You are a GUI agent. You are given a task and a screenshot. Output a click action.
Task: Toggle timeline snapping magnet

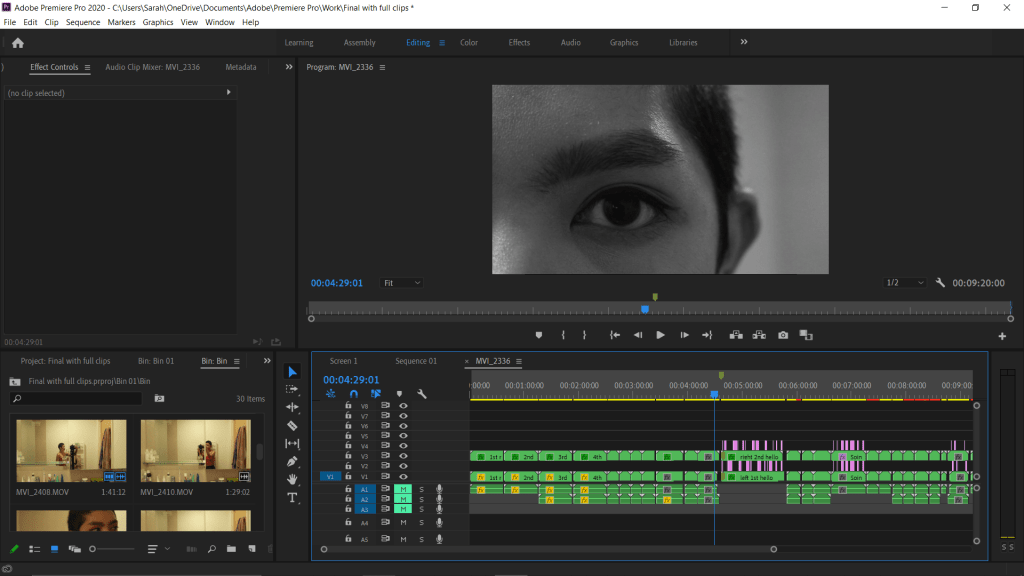click(x=353, y=394)
